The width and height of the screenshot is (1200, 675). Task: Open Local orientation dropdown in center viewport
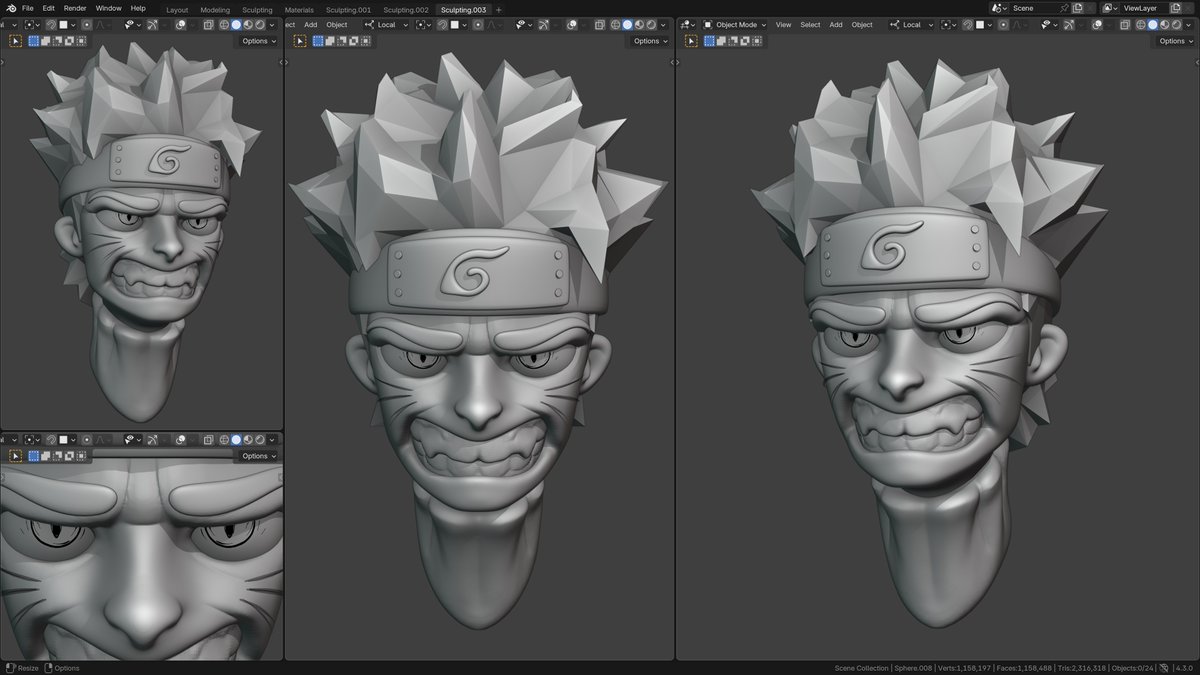(x=386, y=25)
